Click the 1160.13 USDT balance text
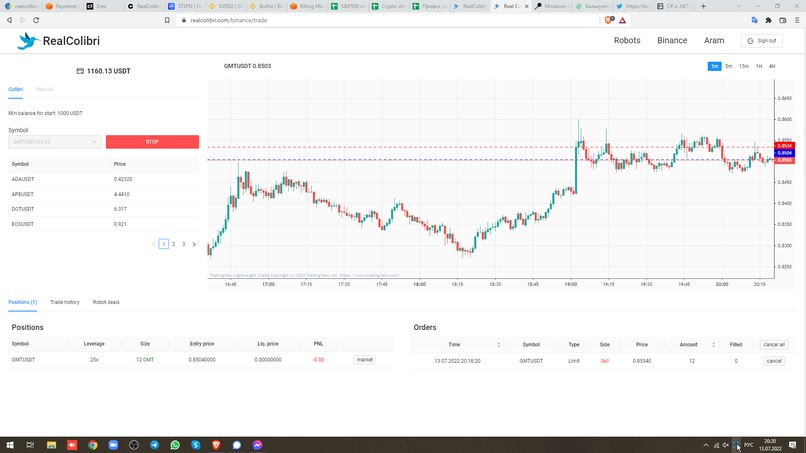Image resolution: width=806 pixels, height=453 pixels. (108, 71)
